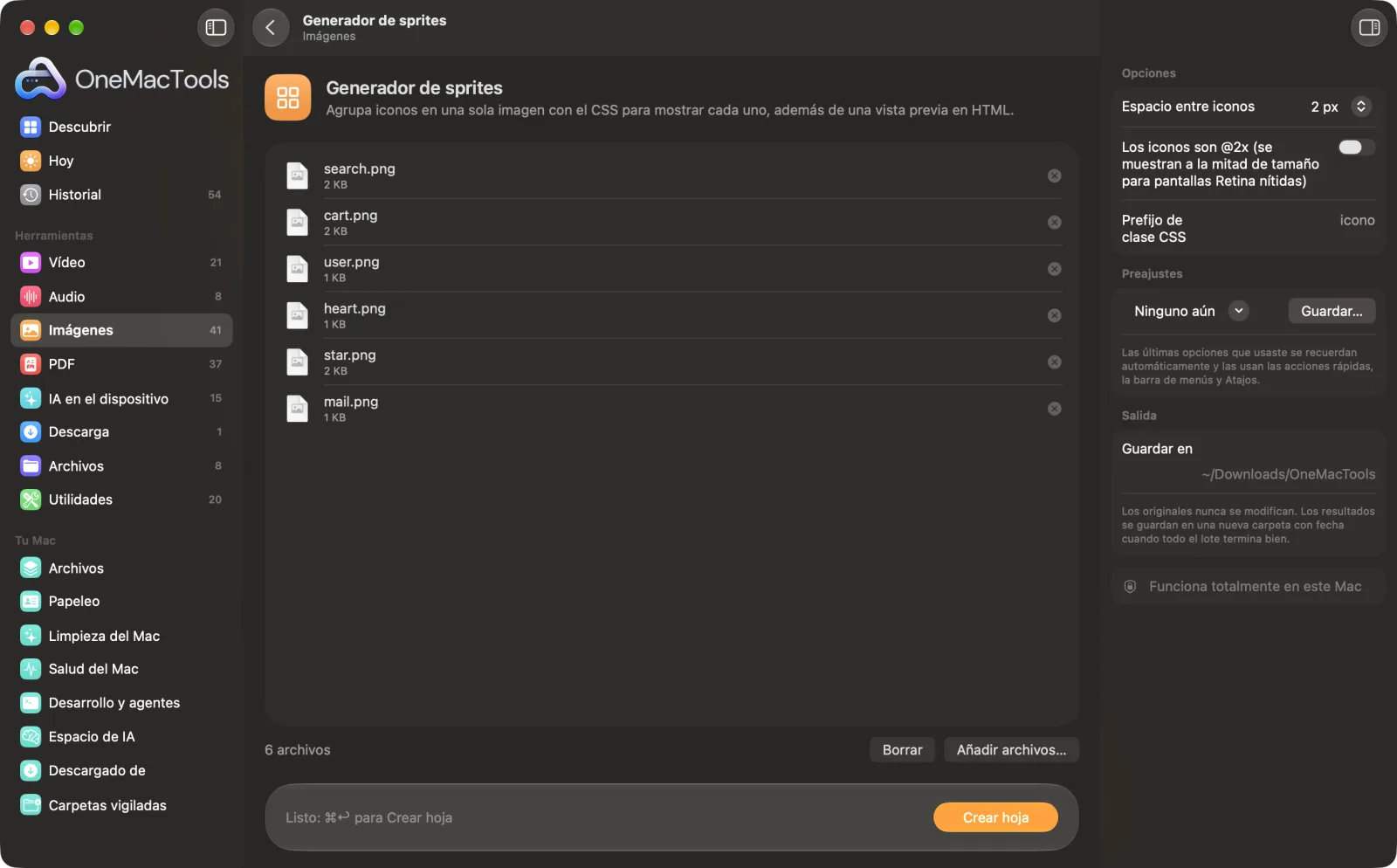
Task: Adjust the Espacio entre iconos stepper
Action: click(x=1360, y=107)
